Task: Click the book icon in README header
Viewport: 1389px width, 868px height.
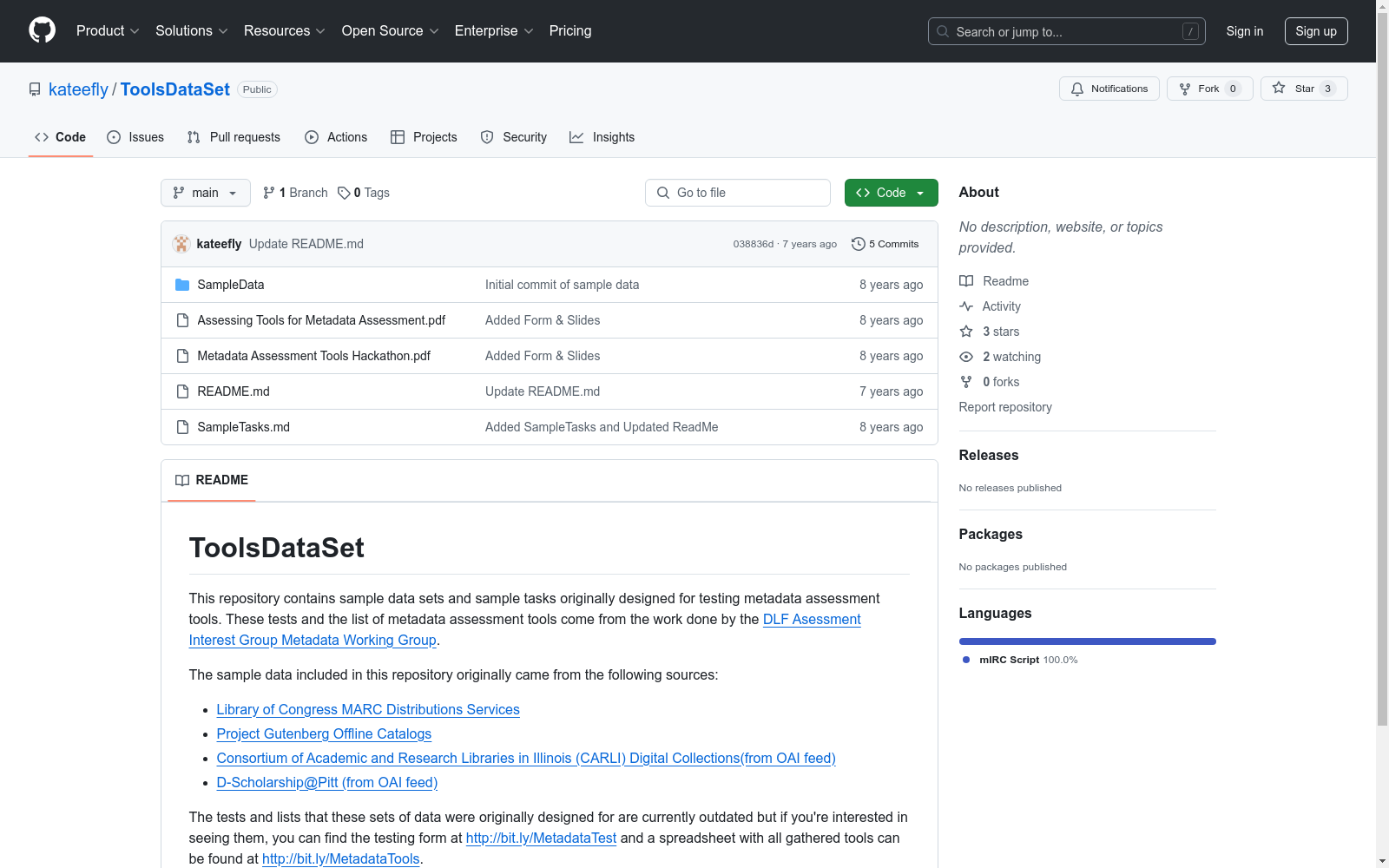Action: click(x=182, y=480)
